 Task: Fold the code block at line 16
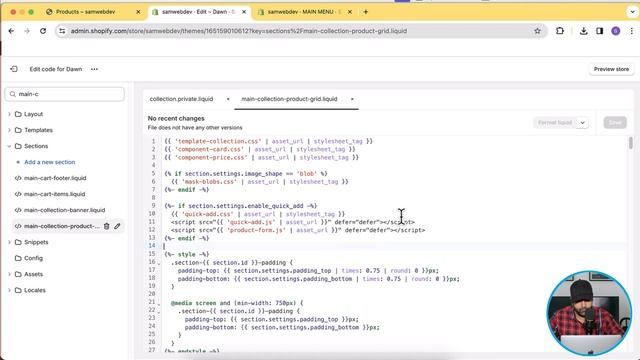click(x=159, y=263)
